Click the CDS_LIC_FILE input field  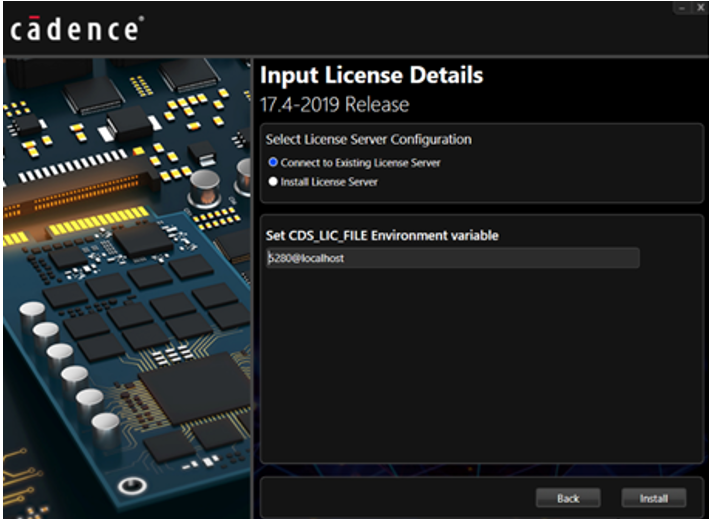tap(453, 258)
